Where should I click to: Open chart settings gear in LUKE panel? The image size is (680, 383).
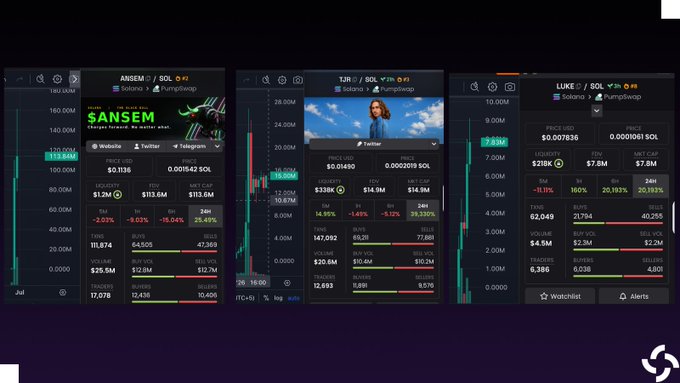pos(492,87)
